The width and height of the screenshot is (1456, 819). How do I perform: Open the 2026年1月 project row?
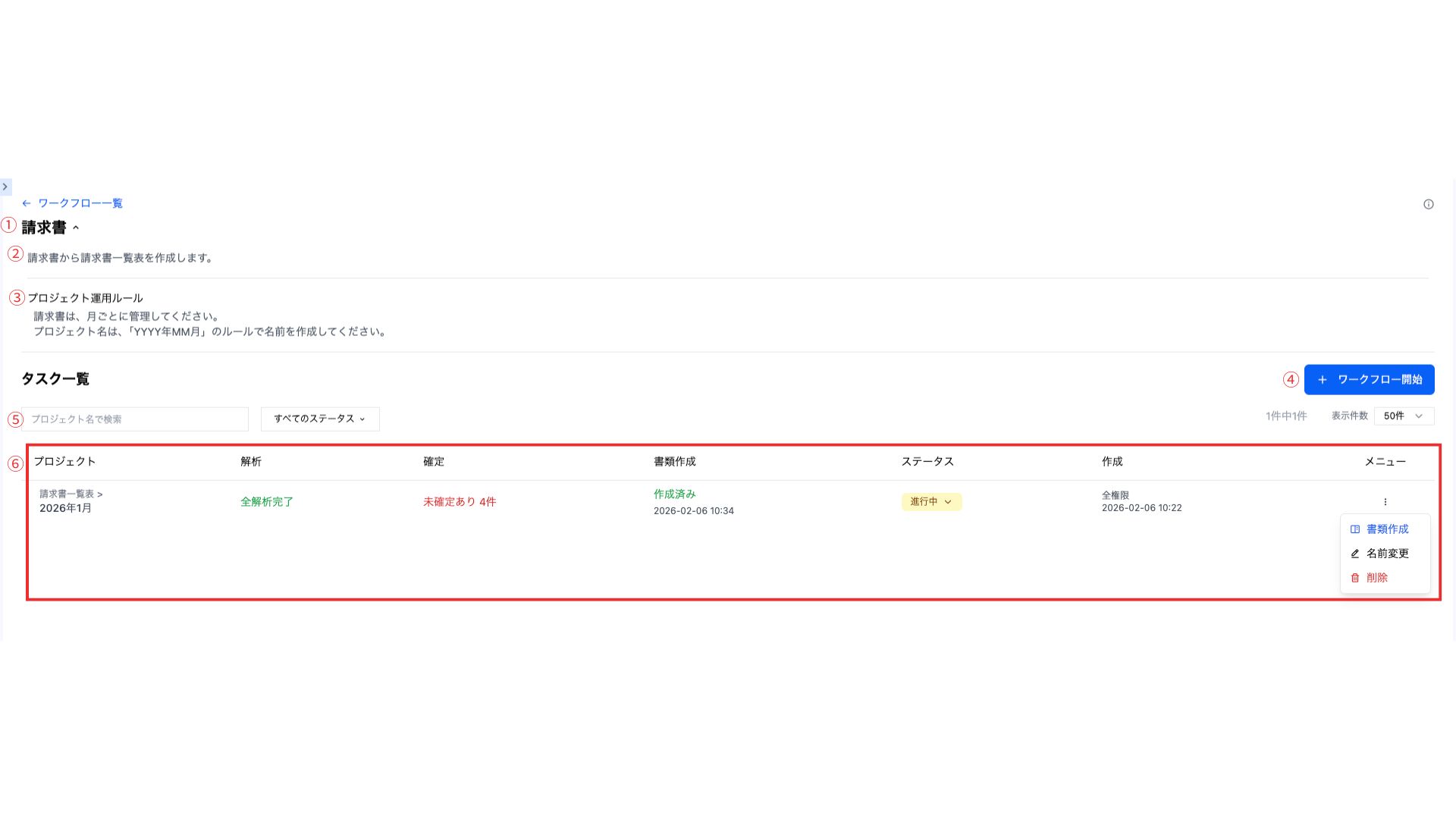[x=66, y=508]
